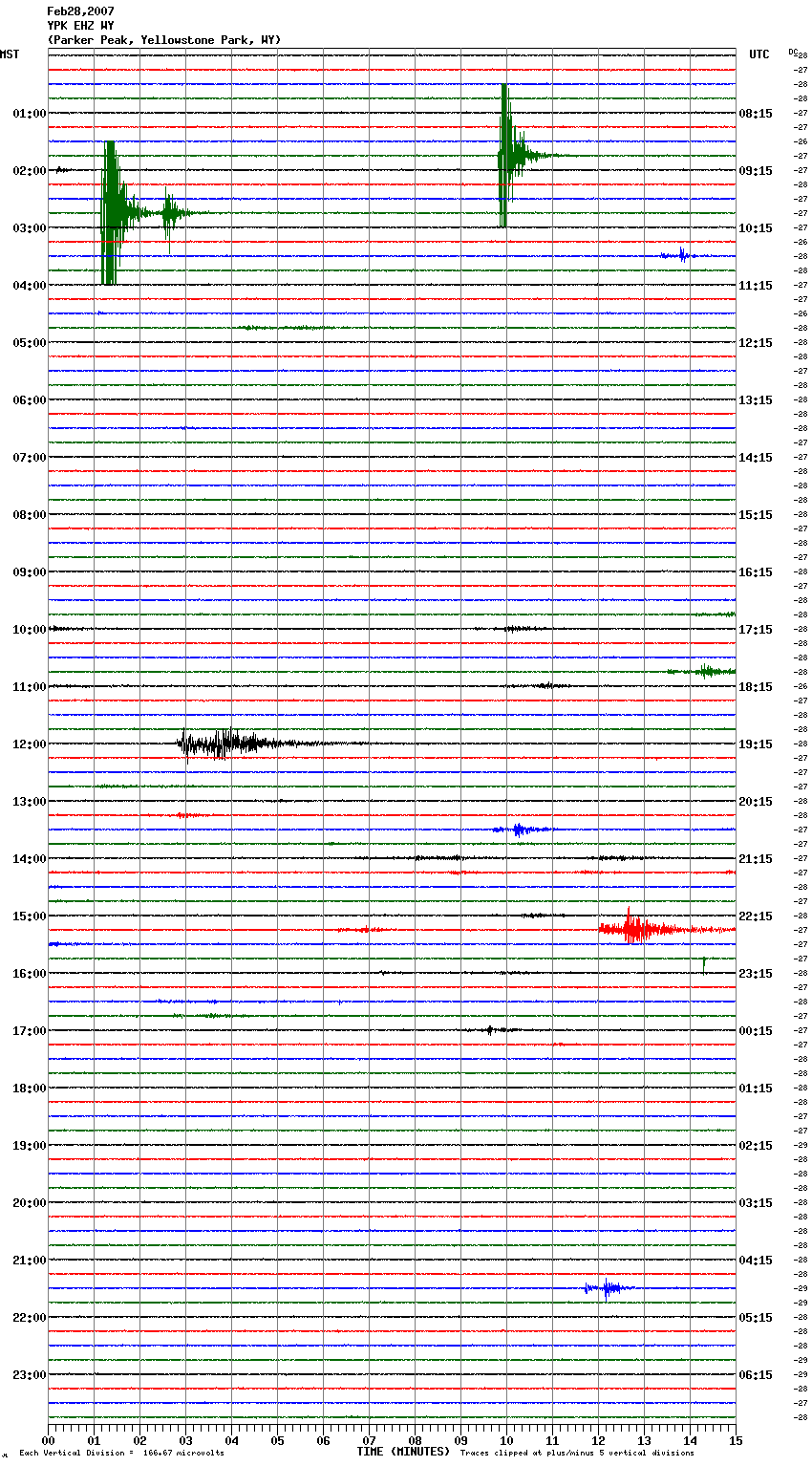
Task: Click the 01:00 MST time label
Action: point(30,114)
